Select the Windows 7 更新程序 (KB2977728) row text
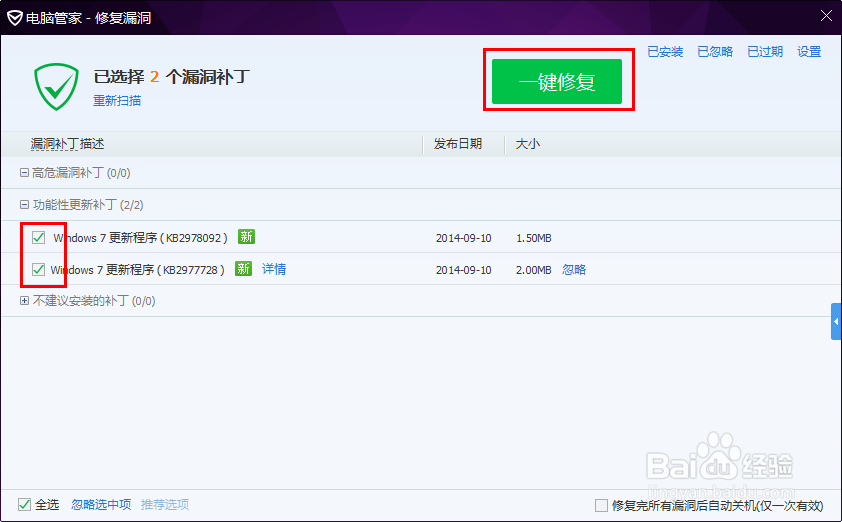Screen dimensions: 842x522 [x=137, y=270]
